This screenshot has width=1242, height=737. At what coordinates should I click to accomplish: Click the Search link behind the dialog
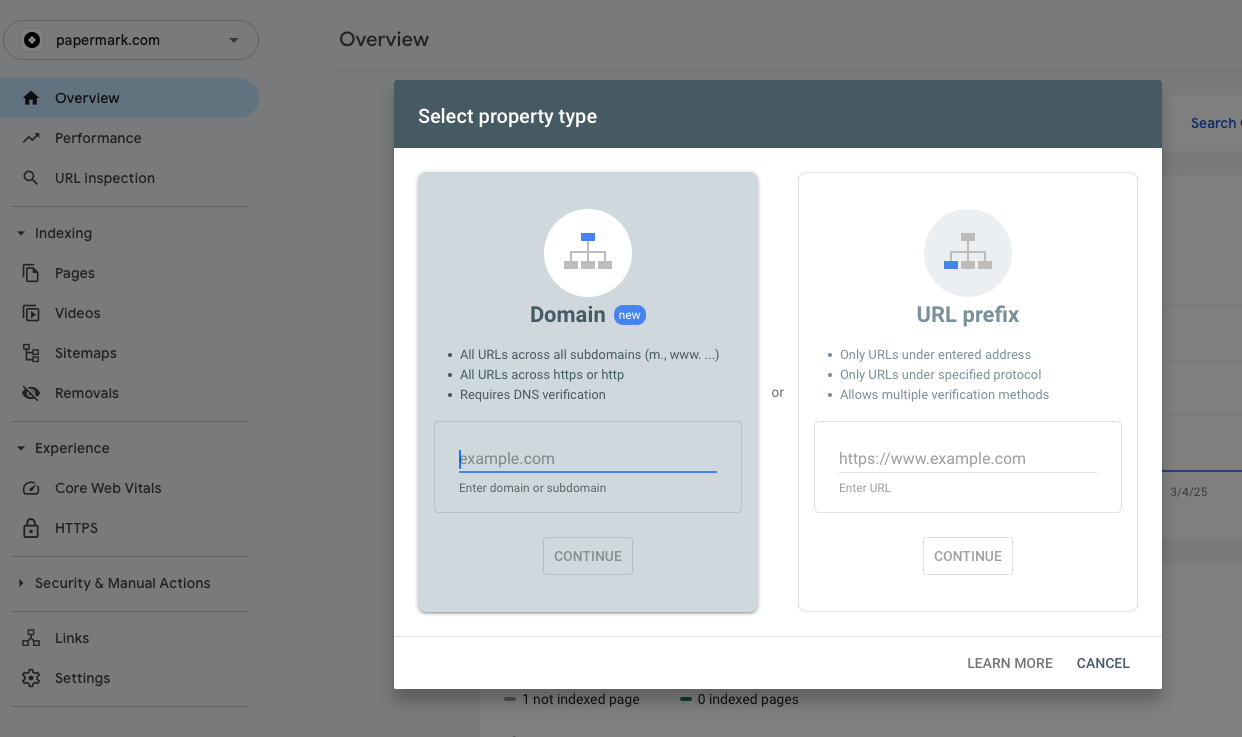point(1213,123)
